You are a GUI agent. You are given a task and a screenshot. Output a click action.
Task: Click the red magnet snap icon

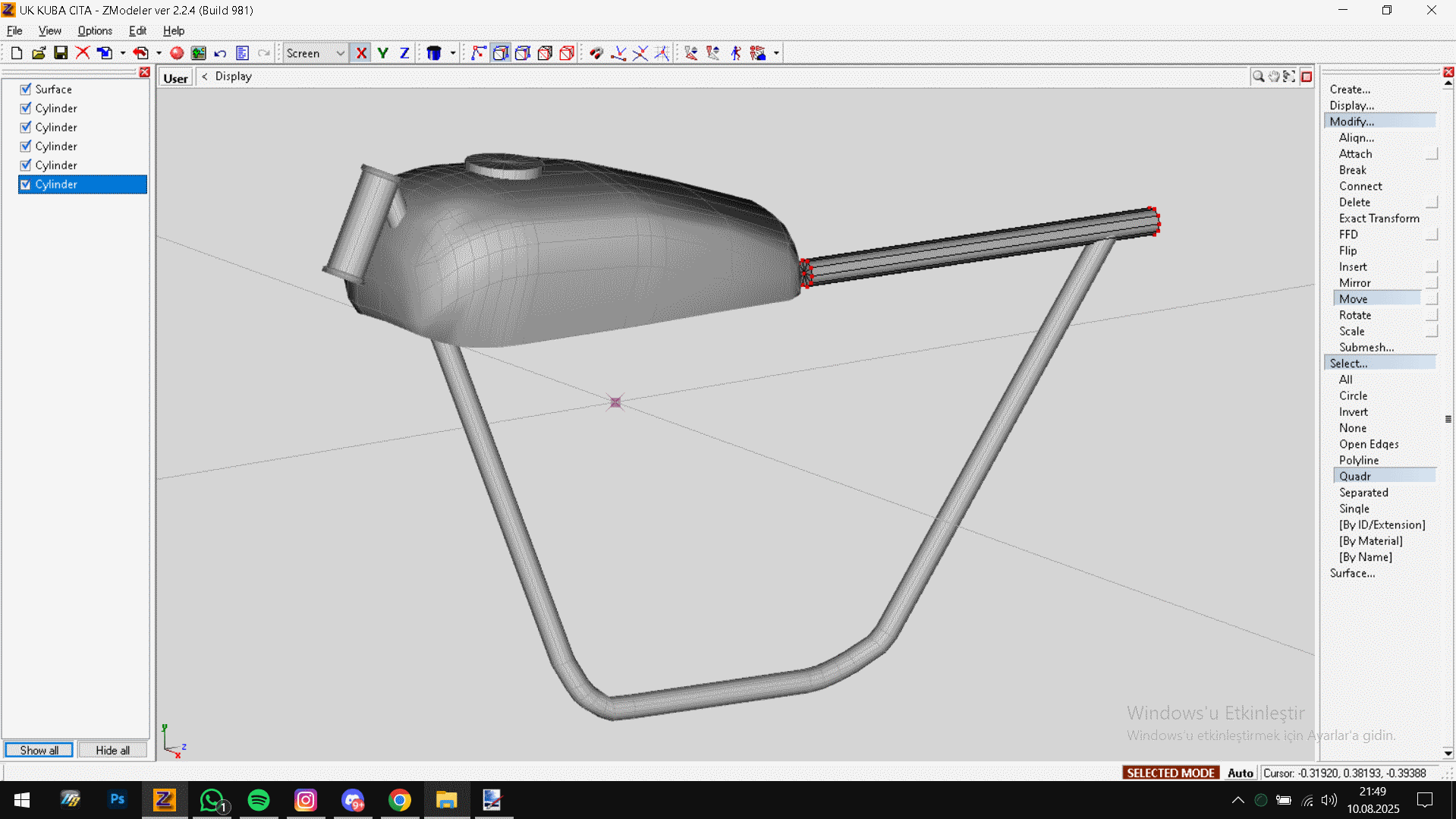pos(596,53)
